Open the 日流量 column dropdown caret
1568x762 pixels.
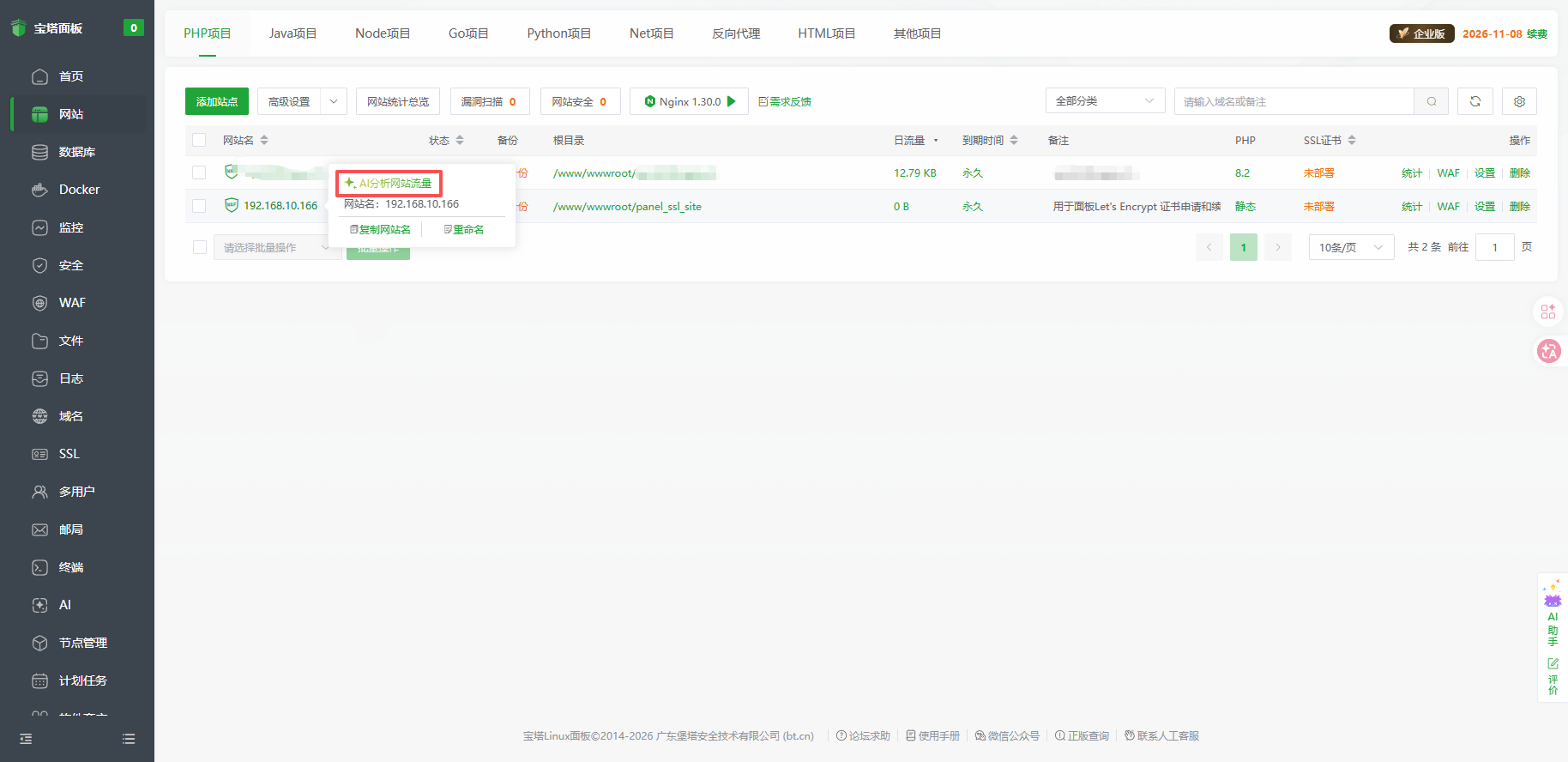click(x=936, y=141)
